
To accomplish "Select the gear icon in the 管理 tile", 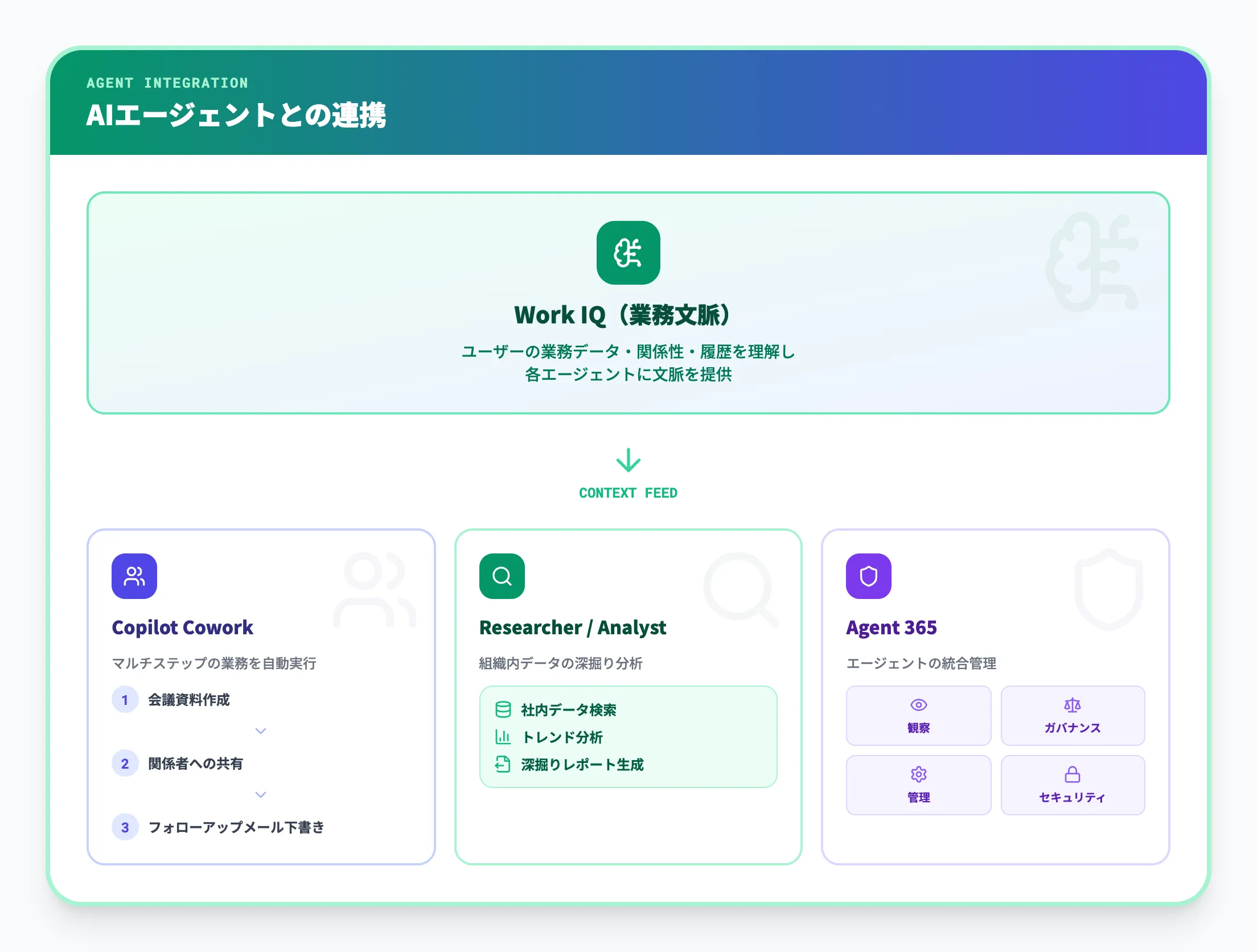I will tap(918, 775).
